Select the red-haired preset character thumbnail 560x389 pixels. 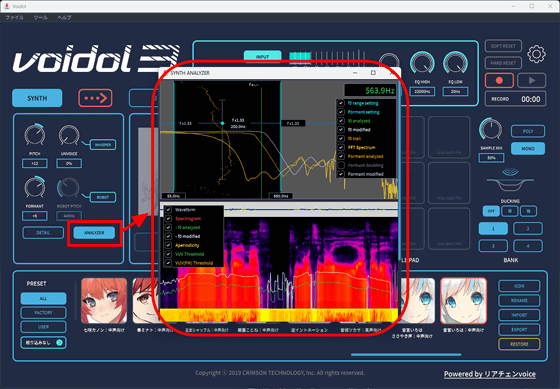click(x=104, y=301)
